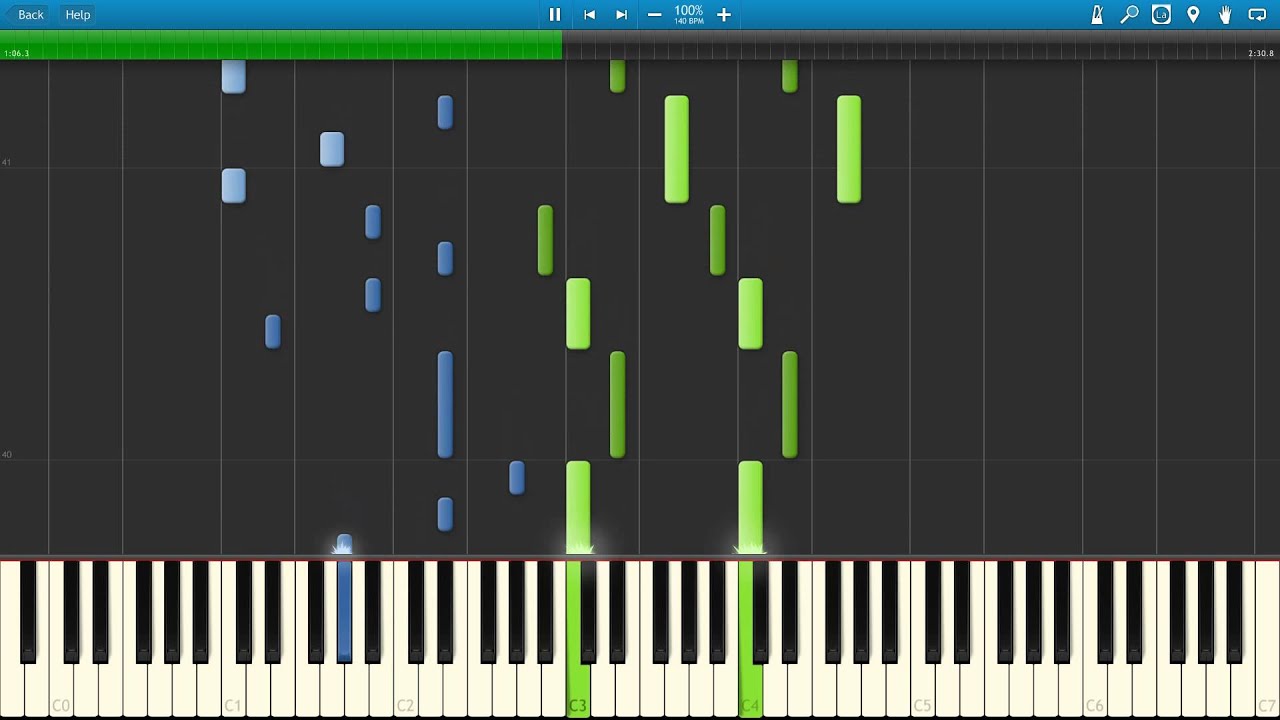The width and height of the screenshot is (1280, 720).
Task: Play the C5 piano key
Action: click(922, 690)
